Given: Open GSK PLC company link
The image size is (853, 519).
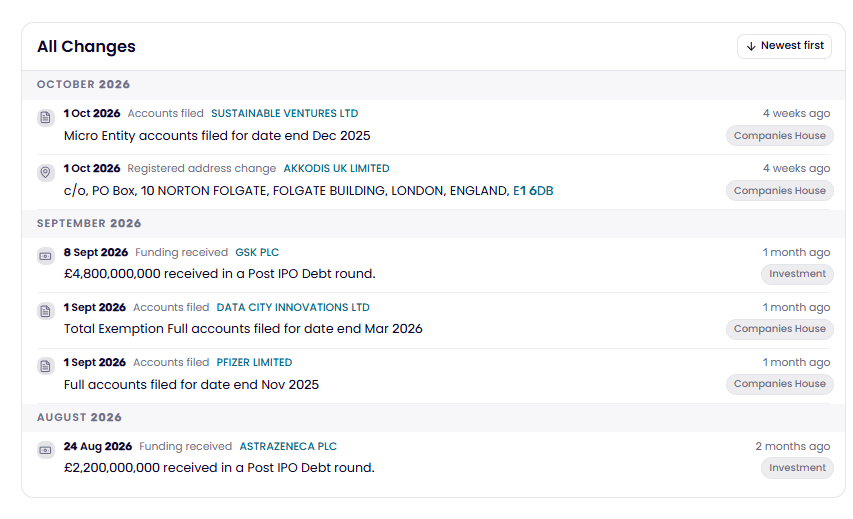Looking at the screenshot, I should (x=257, y=252).
